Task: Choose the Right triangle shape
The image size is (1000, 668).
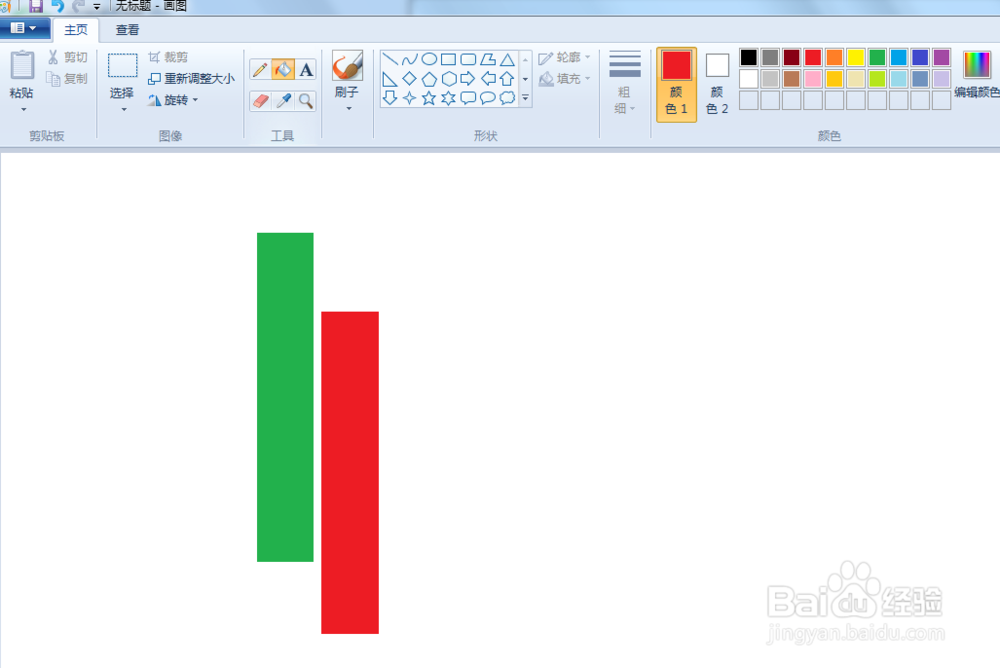Action: point(390,79)
